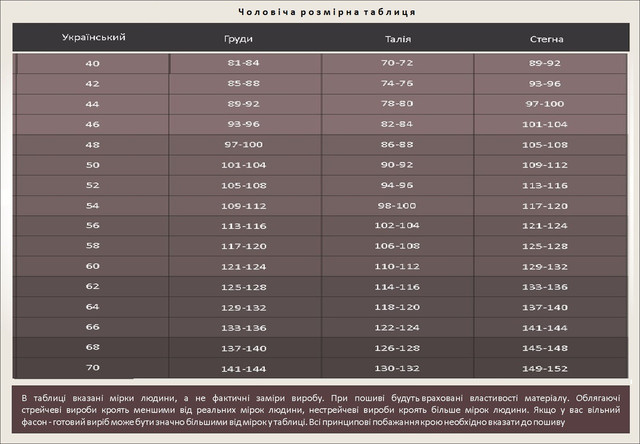Pick Талія value "86-88" in row 48
This screenshot has height=444, width=640.
[397, 144]
